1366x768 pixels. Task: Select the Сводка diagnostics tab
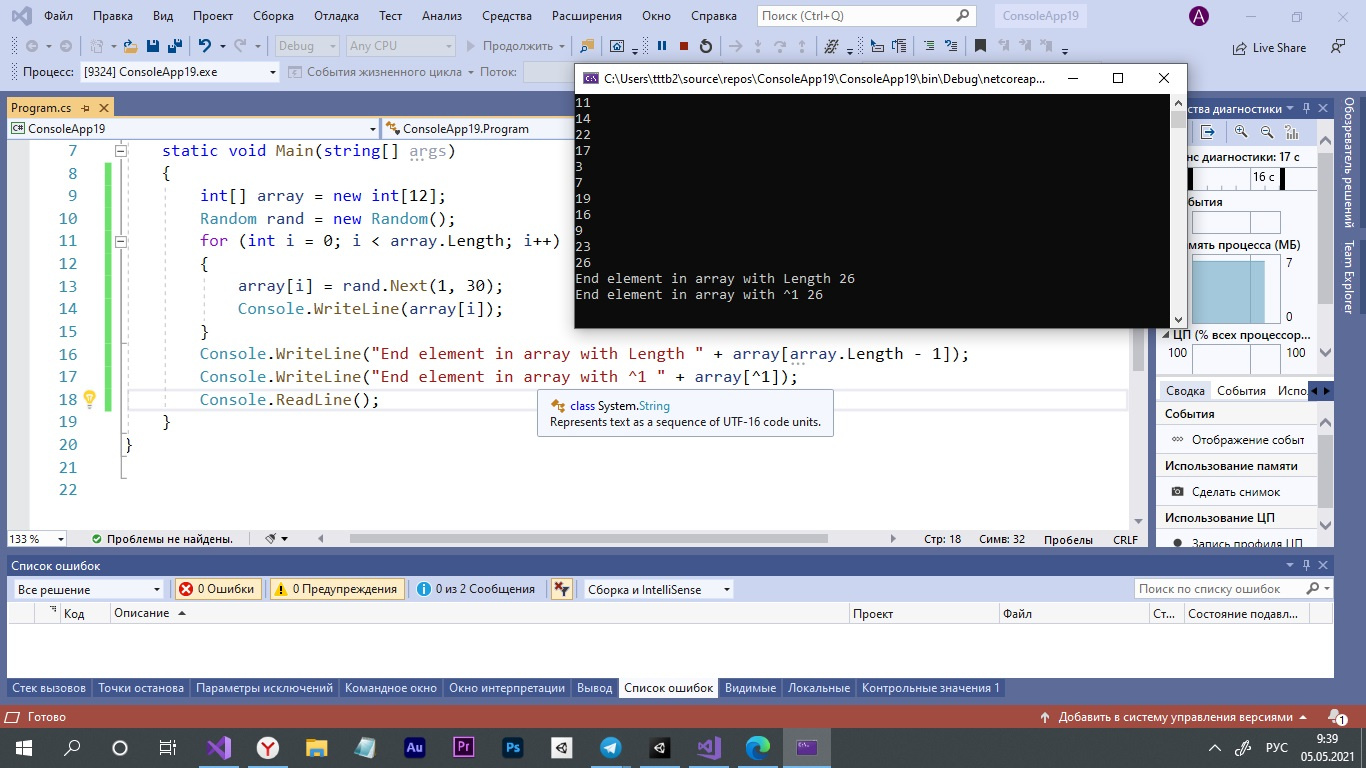pos(1185,391)
